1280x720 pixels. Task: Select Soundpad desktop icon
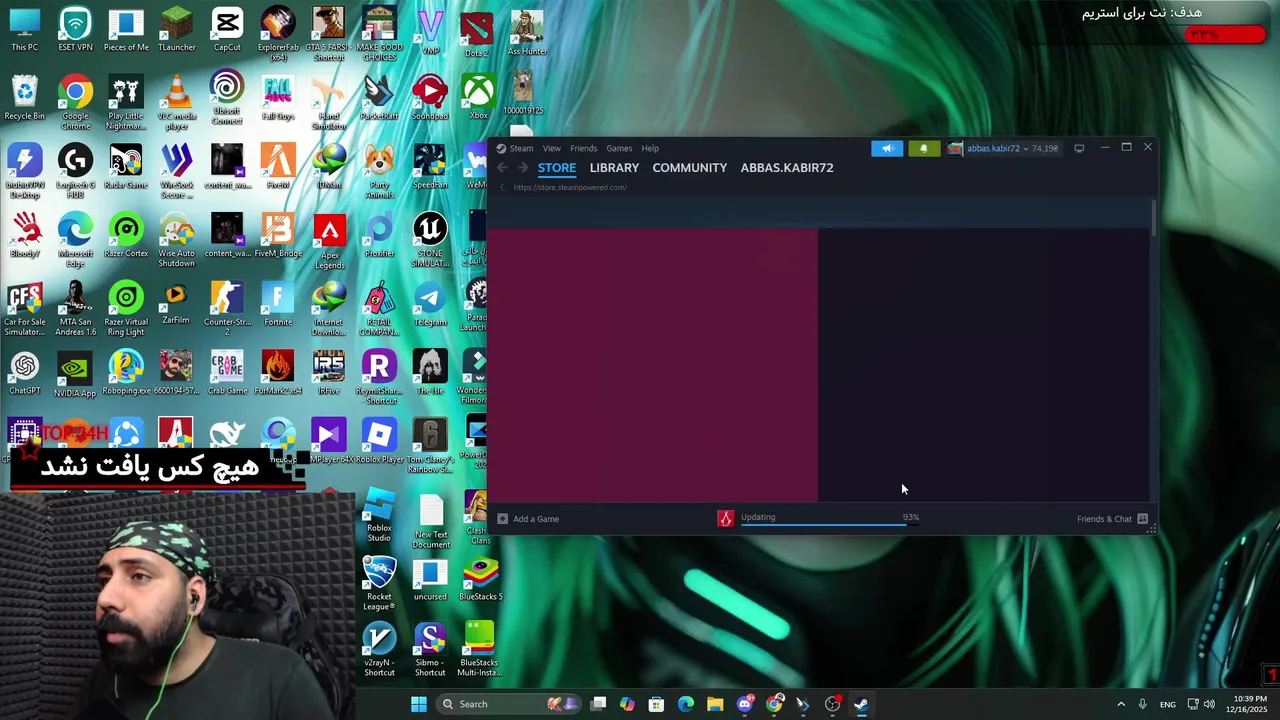point(430,98)
